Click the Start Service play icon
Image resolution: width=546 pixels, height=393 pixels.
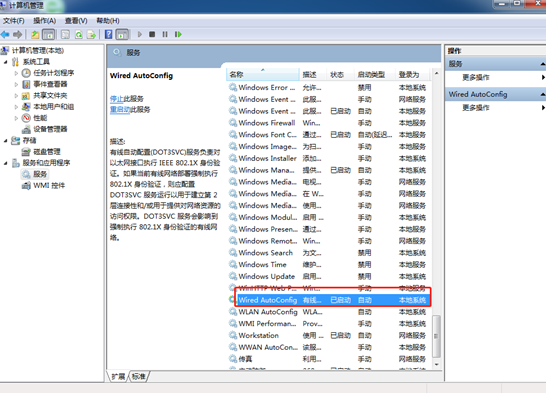pos(140,34)
